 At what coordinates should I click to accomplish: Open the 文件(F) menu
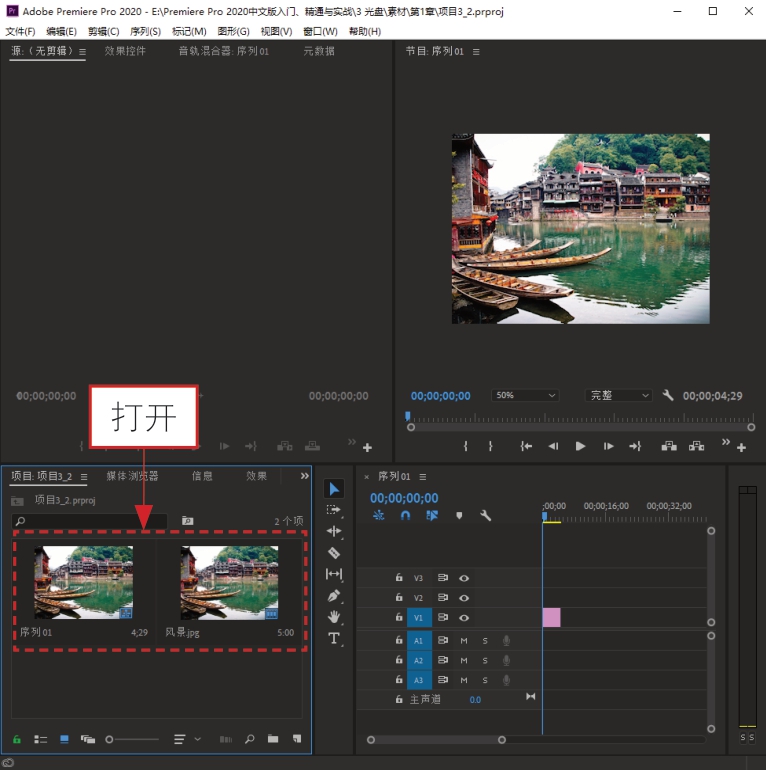[x=20, y=31]
